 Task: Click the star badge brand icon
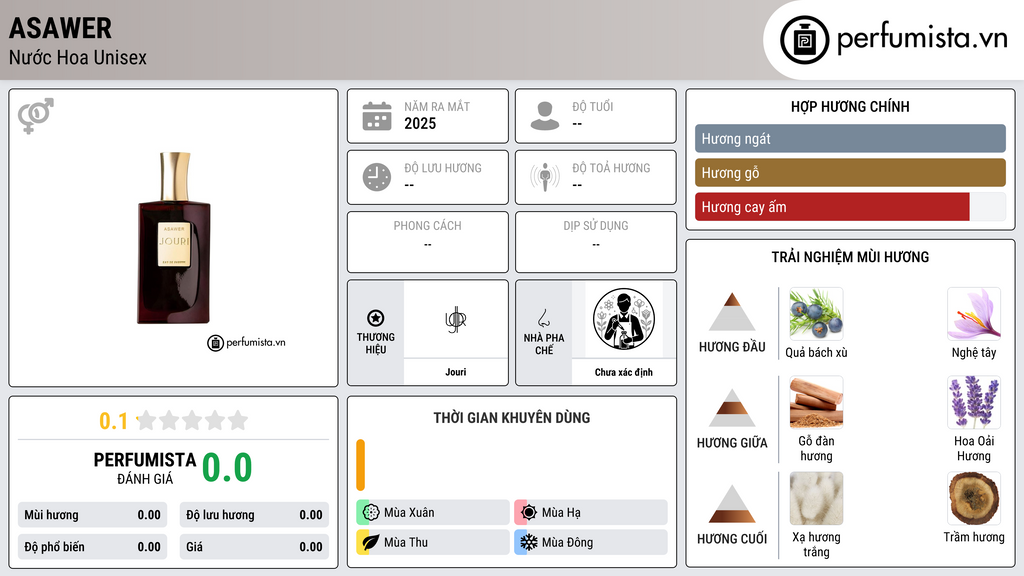(x=376, y=318)
